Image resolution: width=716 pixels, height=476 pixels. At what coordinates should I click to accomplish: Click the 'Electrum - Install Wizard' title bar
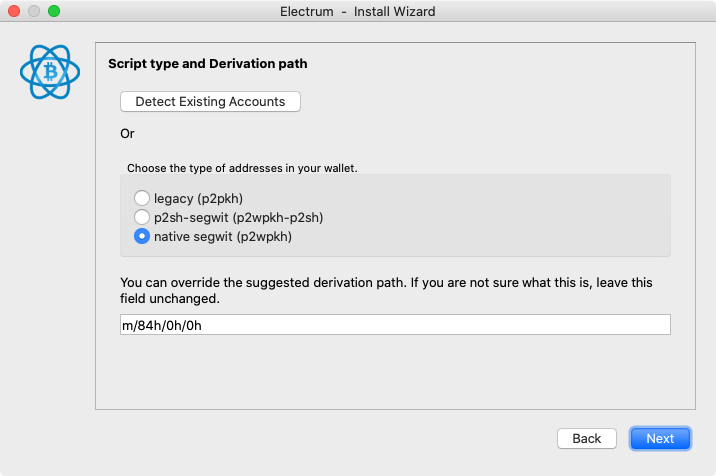click(x=358, y=11)
